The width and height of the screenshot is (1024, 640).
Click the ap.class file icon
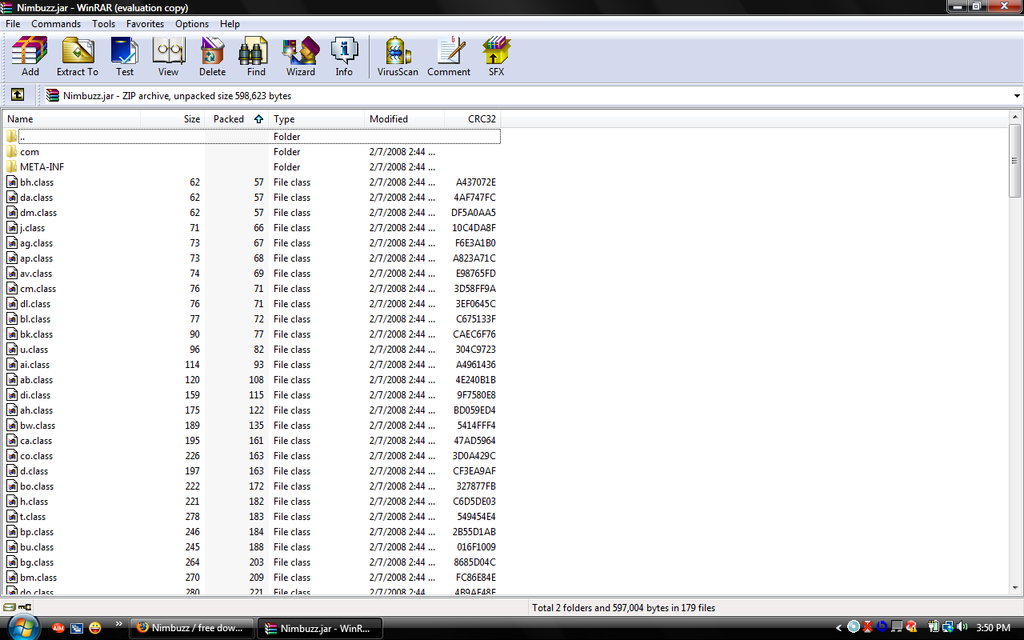[12, 258]
